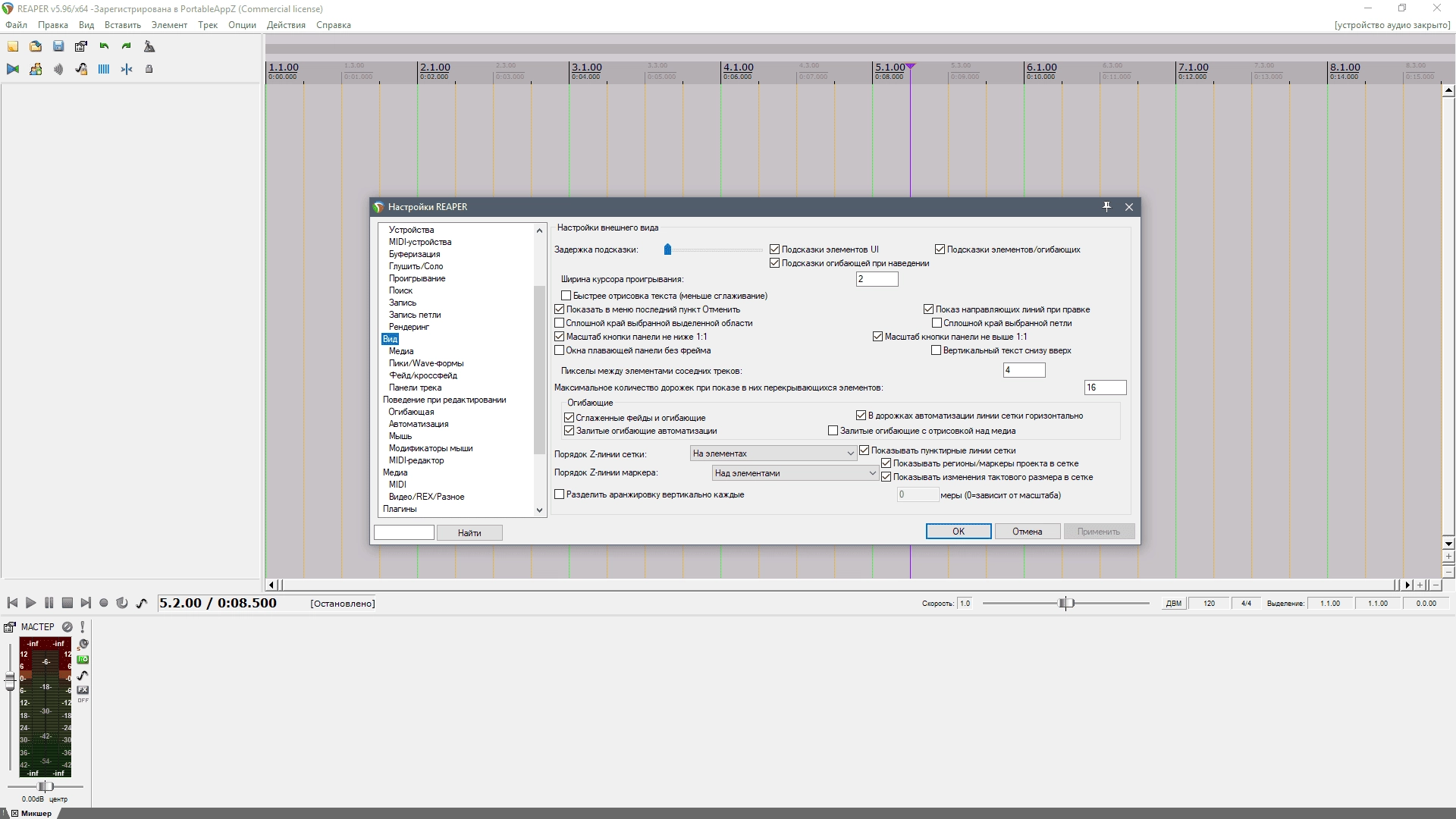
Task: Click the master track FX button
Action: pos(83,690)
